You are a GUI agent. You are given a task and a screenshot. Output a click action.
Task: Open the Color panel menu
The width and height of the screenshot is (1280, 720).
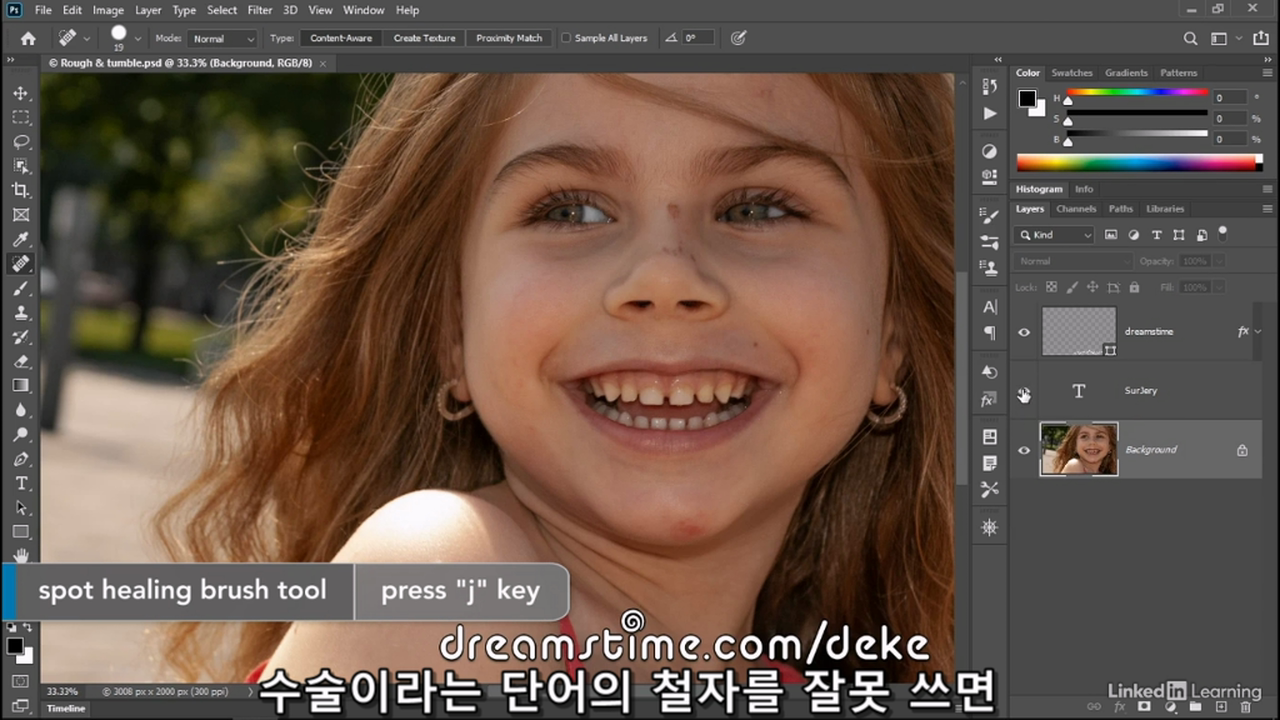1268,73
